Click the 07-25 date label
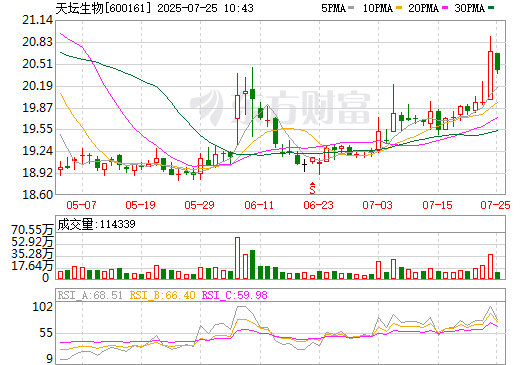The width and height of the screenshot is (520, 365). 495,205
